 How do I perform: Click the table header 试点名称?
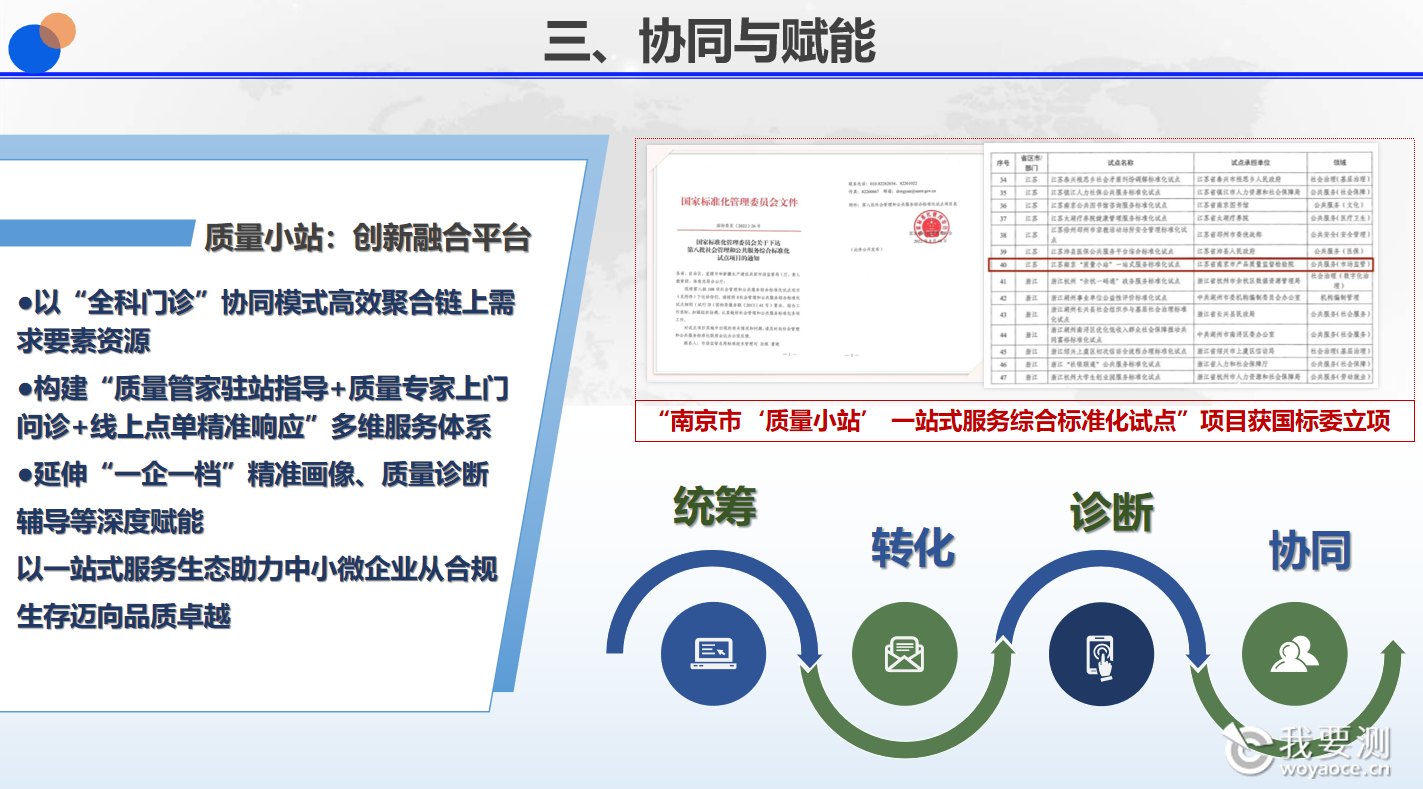tap(1120, 163)
